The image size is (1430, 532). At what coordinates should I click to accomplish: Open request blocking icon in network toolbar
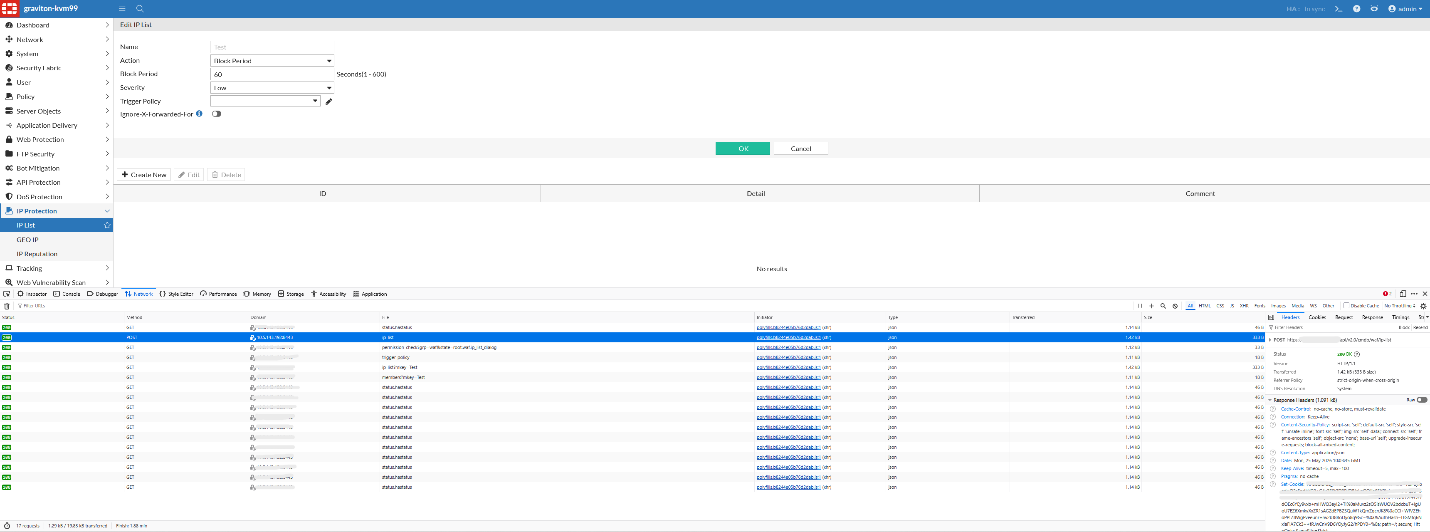click(x=1175, y=305)
